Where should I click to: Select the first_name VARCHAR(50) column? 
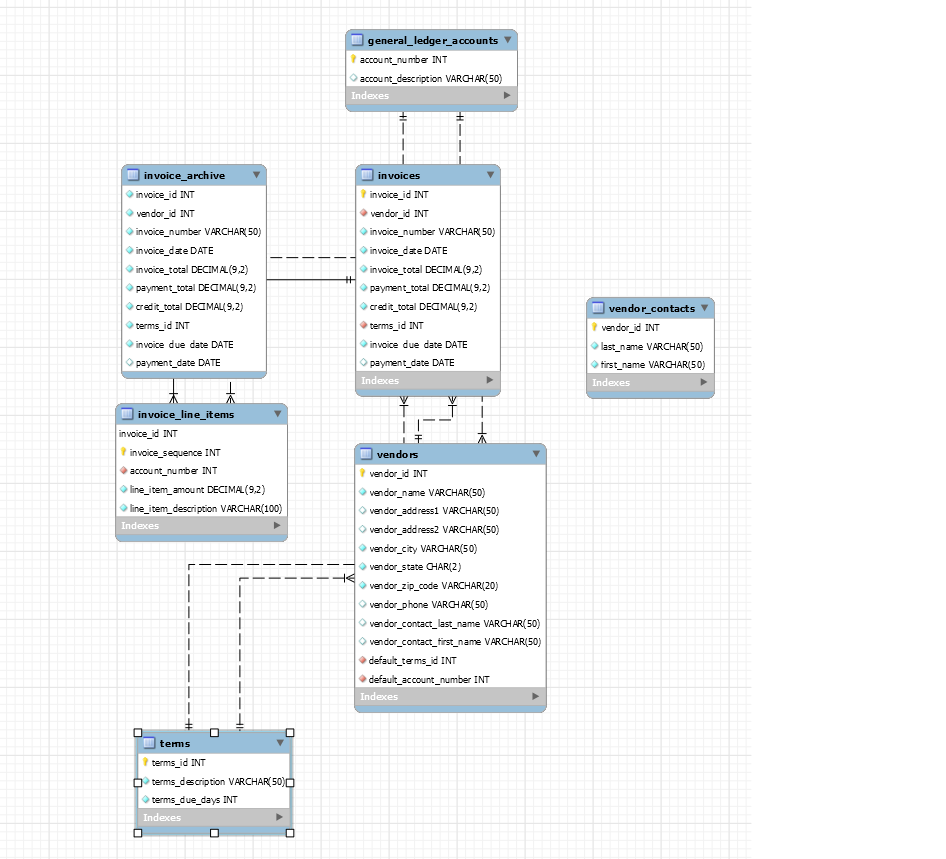pos(650,364)
